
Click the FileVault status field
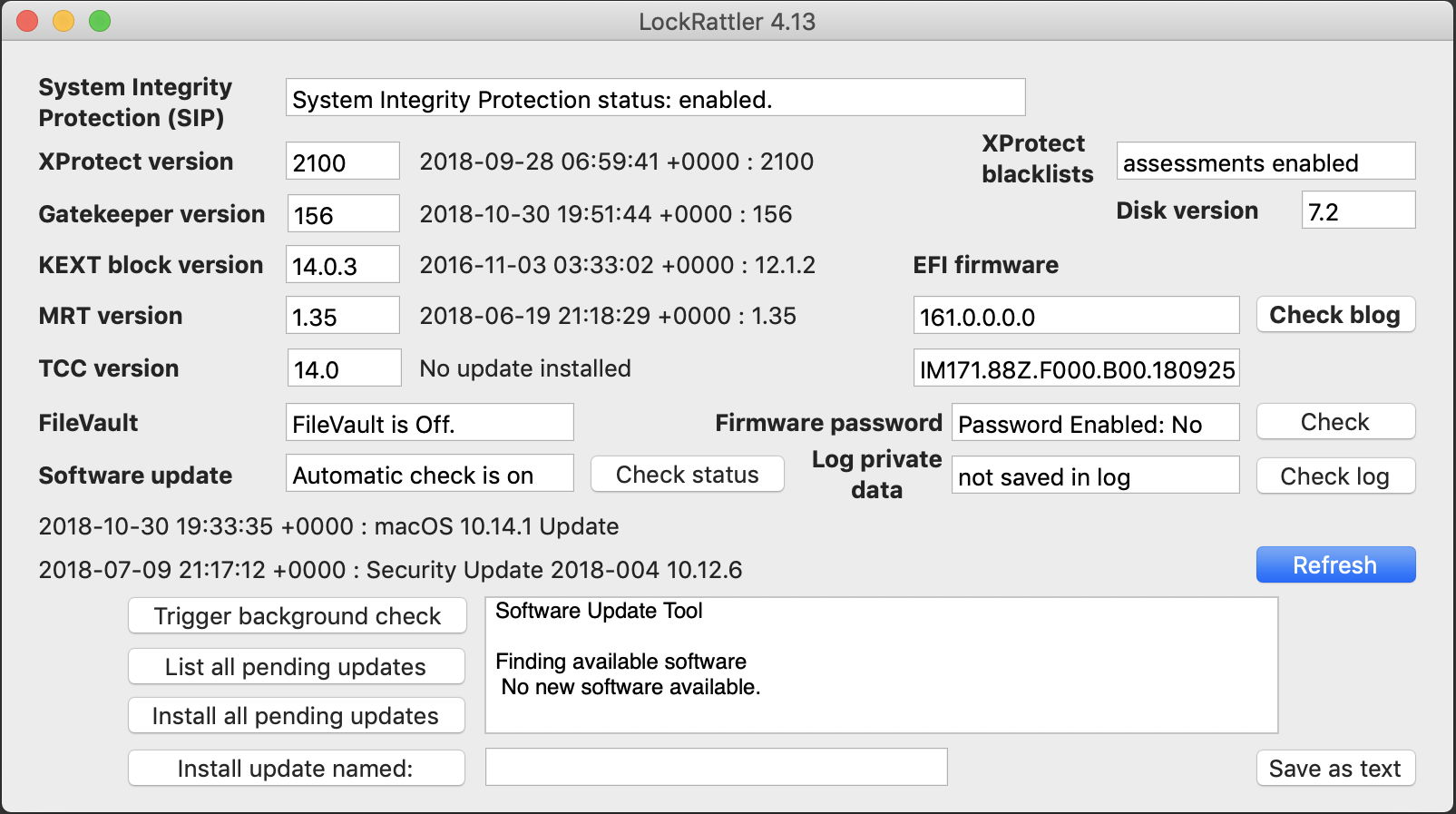tap(429, 424)
